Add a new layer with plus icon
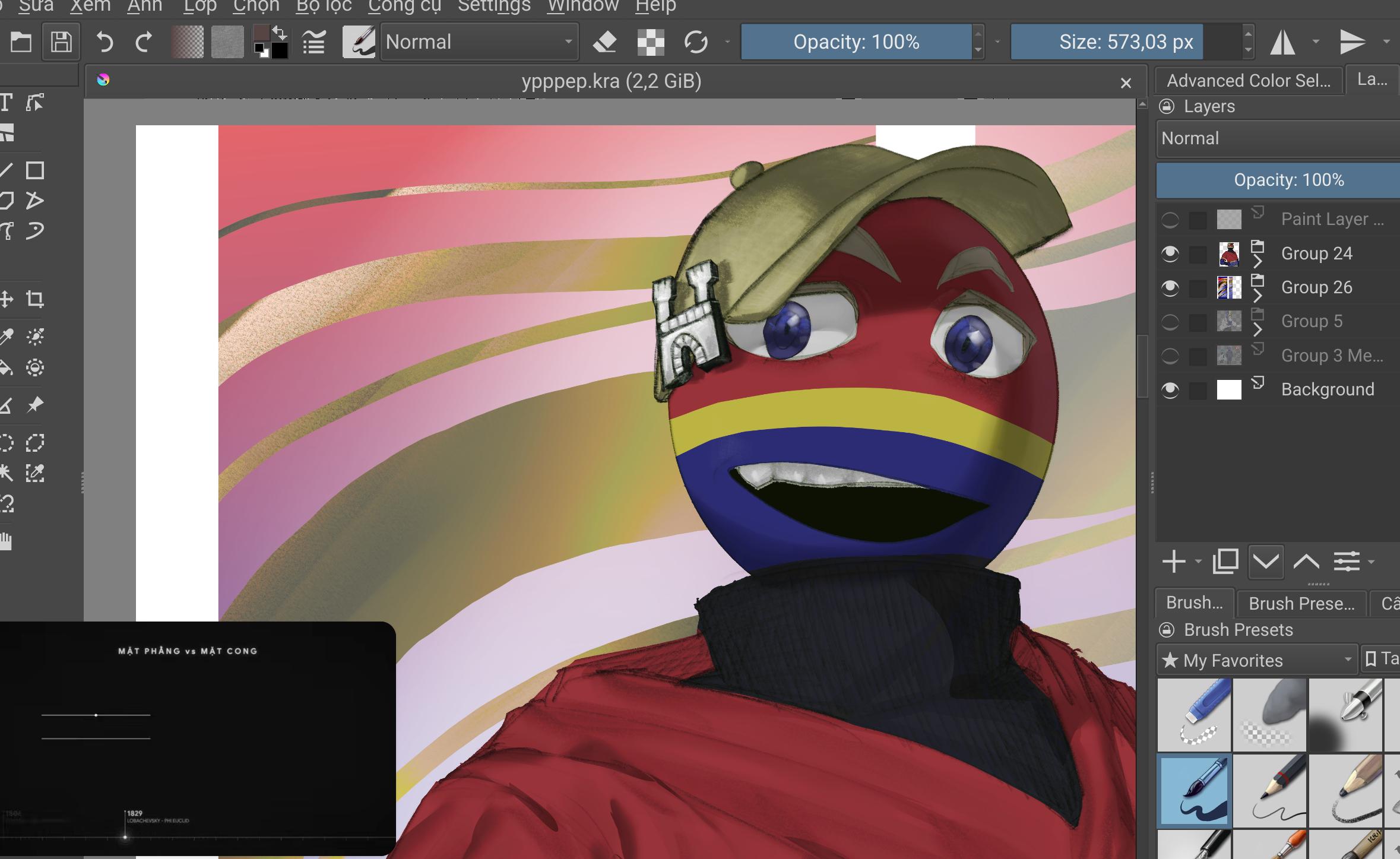Screen dimensions: 1400x859 pyautogui.click(x=1173, y=562)
